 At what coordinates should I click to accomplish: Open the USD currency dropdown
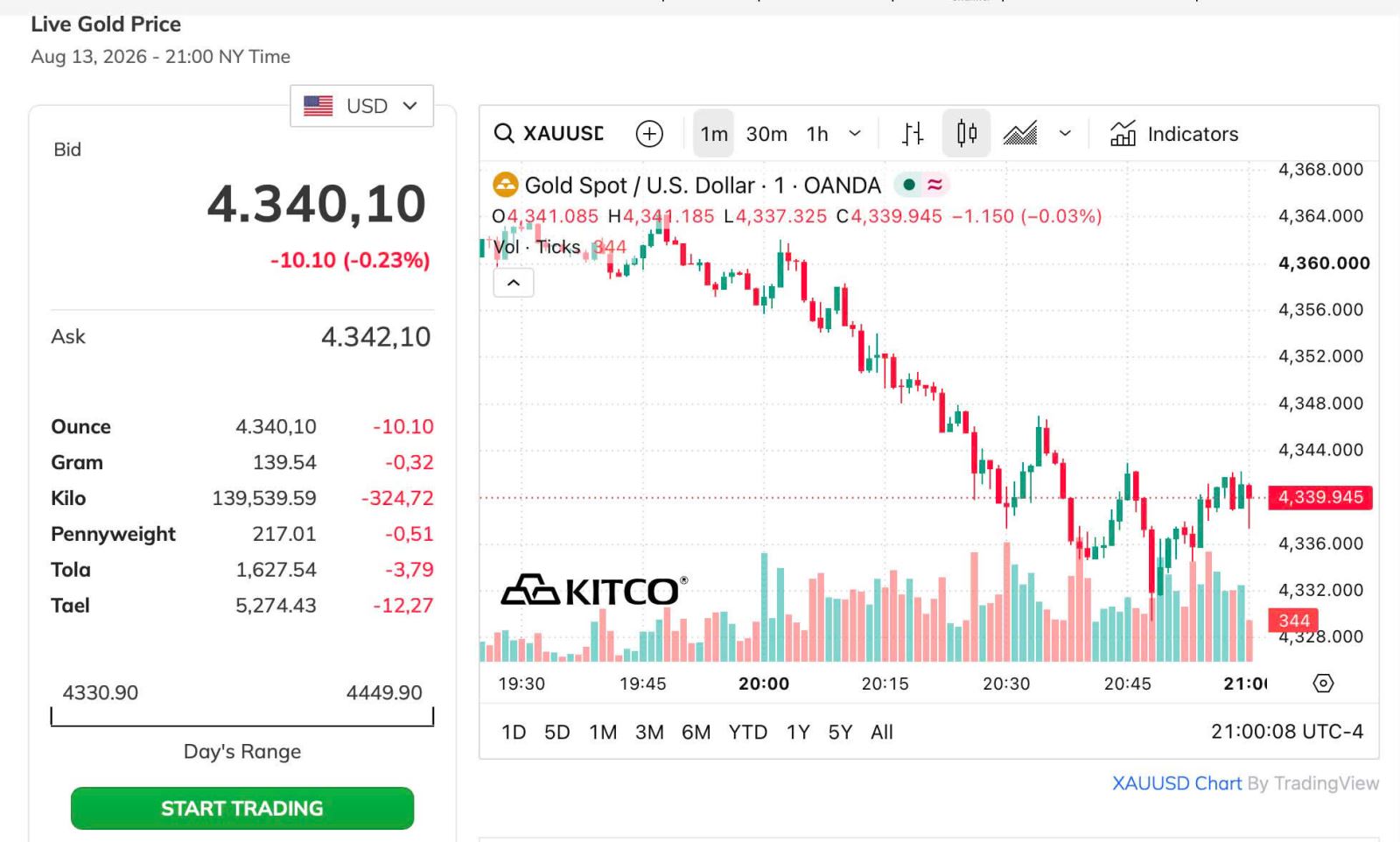(361, 106)
